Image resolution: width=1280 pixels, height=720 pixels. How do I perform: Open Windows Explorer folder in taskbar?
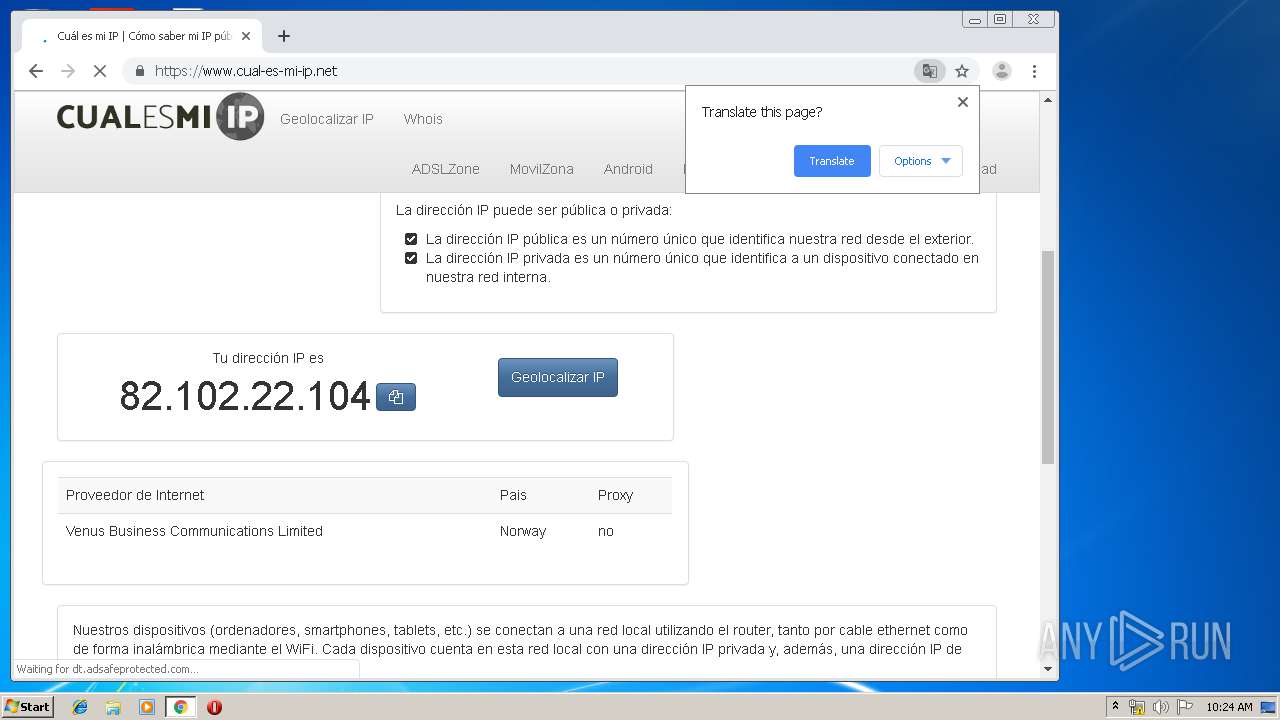pos(113,707)
